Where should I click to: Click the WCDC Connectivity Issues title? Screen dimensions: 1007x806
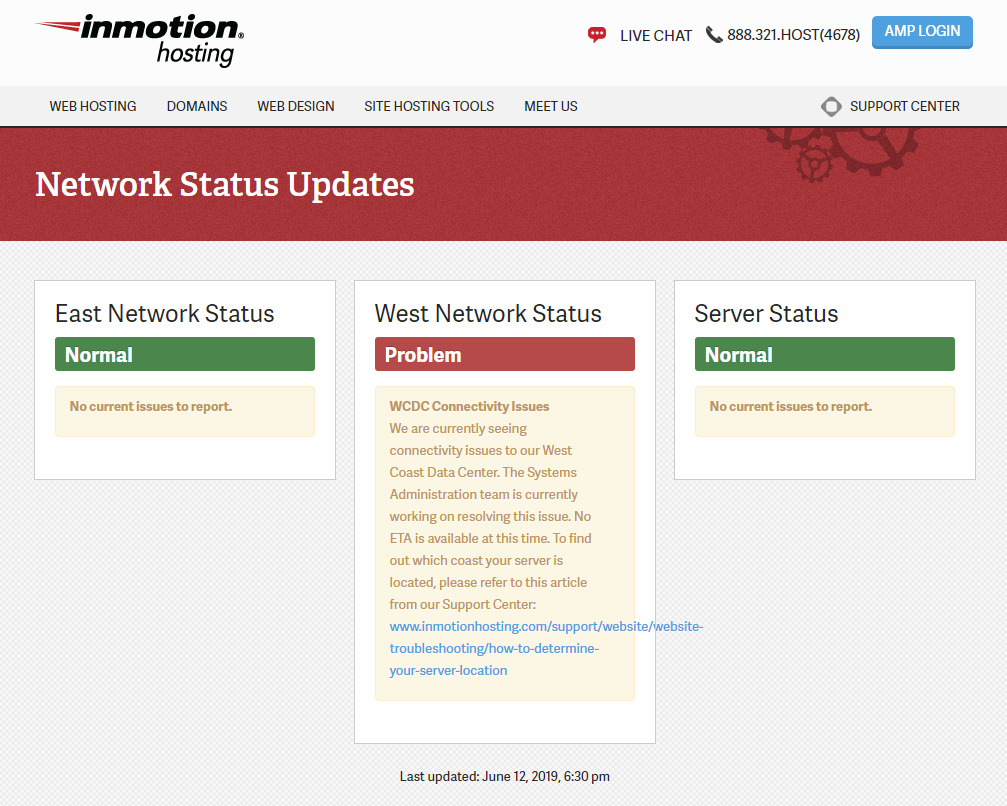click(469, 407)
